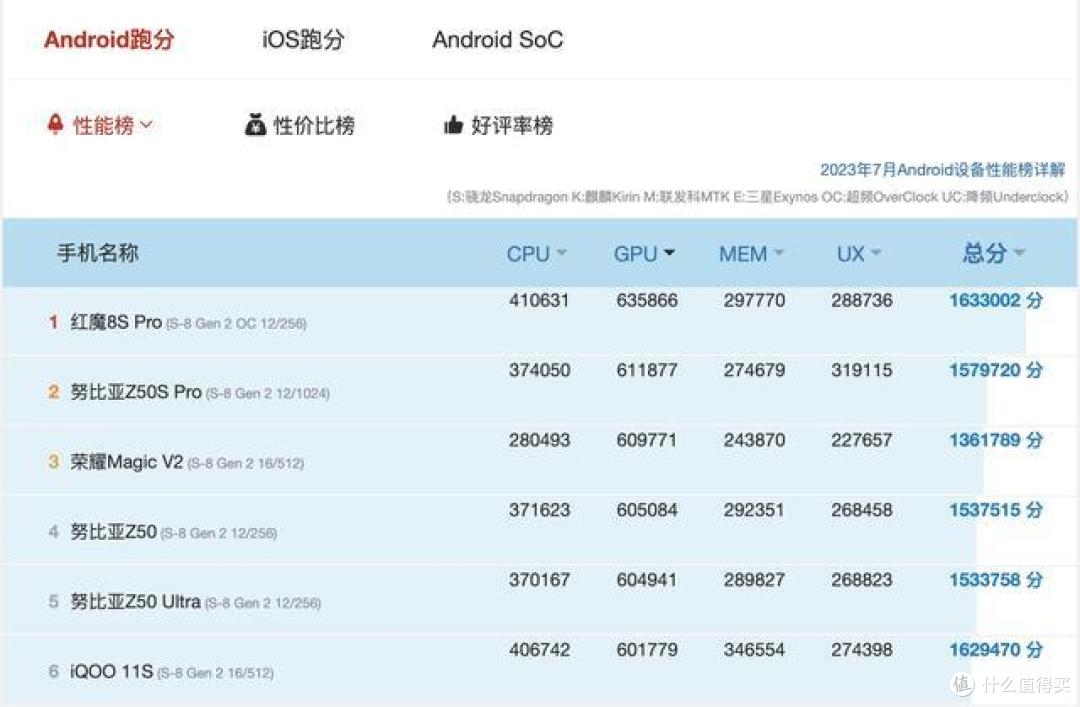Open the 好评率榜 ranking
This screenshot has width=1080, height=707.
click(x=512, y=125)
